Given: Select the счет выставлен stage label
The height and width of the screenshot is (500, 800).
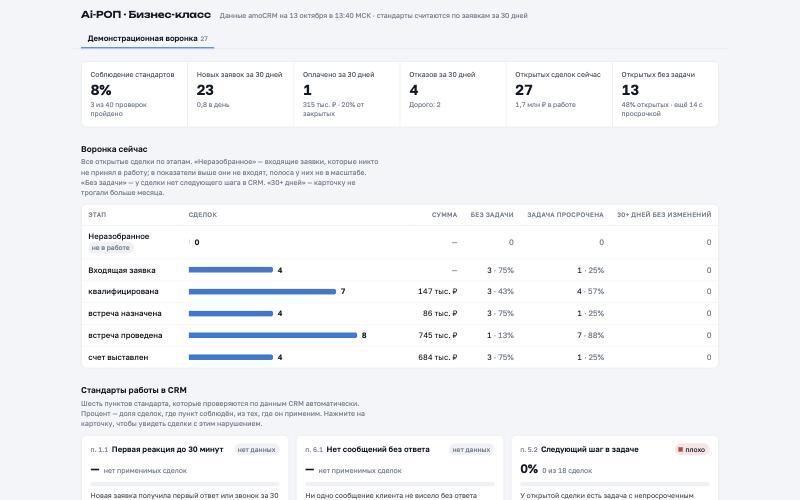Looking at the screenshot, I should pyautogui.click(x=118, y=357).
